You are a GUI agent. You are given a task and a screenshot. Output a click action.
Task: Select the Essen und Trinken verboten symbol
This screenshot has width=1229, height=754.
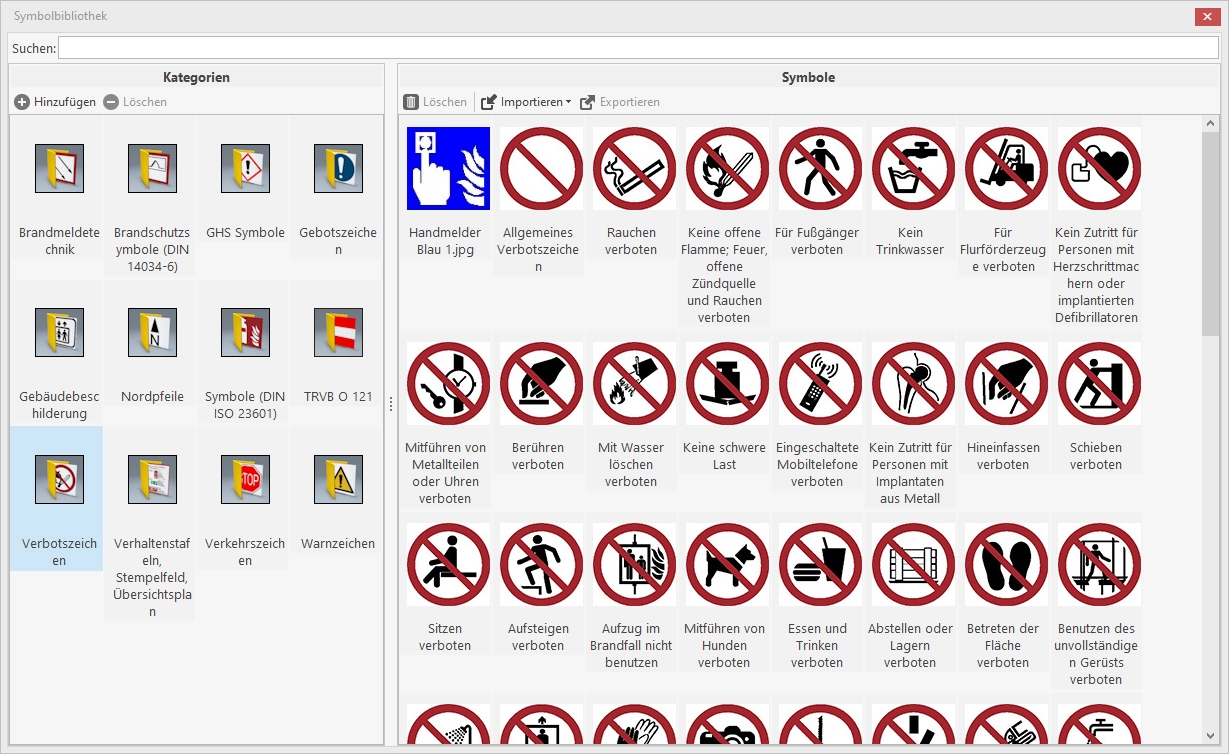pyautogui.click(x=821, y=565)
